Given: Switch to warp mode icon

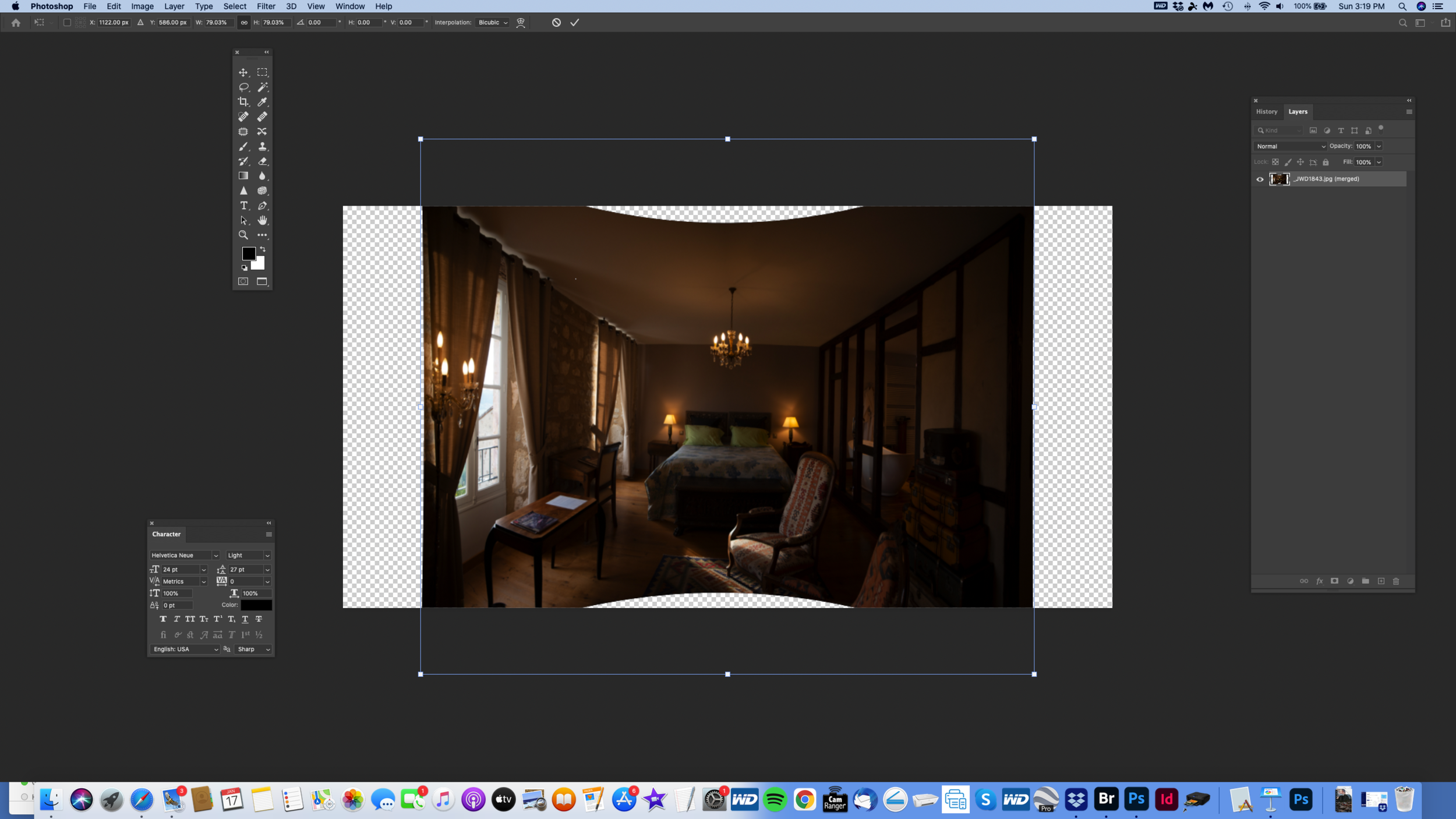Looking at the screenshot, I should pyautogui.click(x=521, y=23).
